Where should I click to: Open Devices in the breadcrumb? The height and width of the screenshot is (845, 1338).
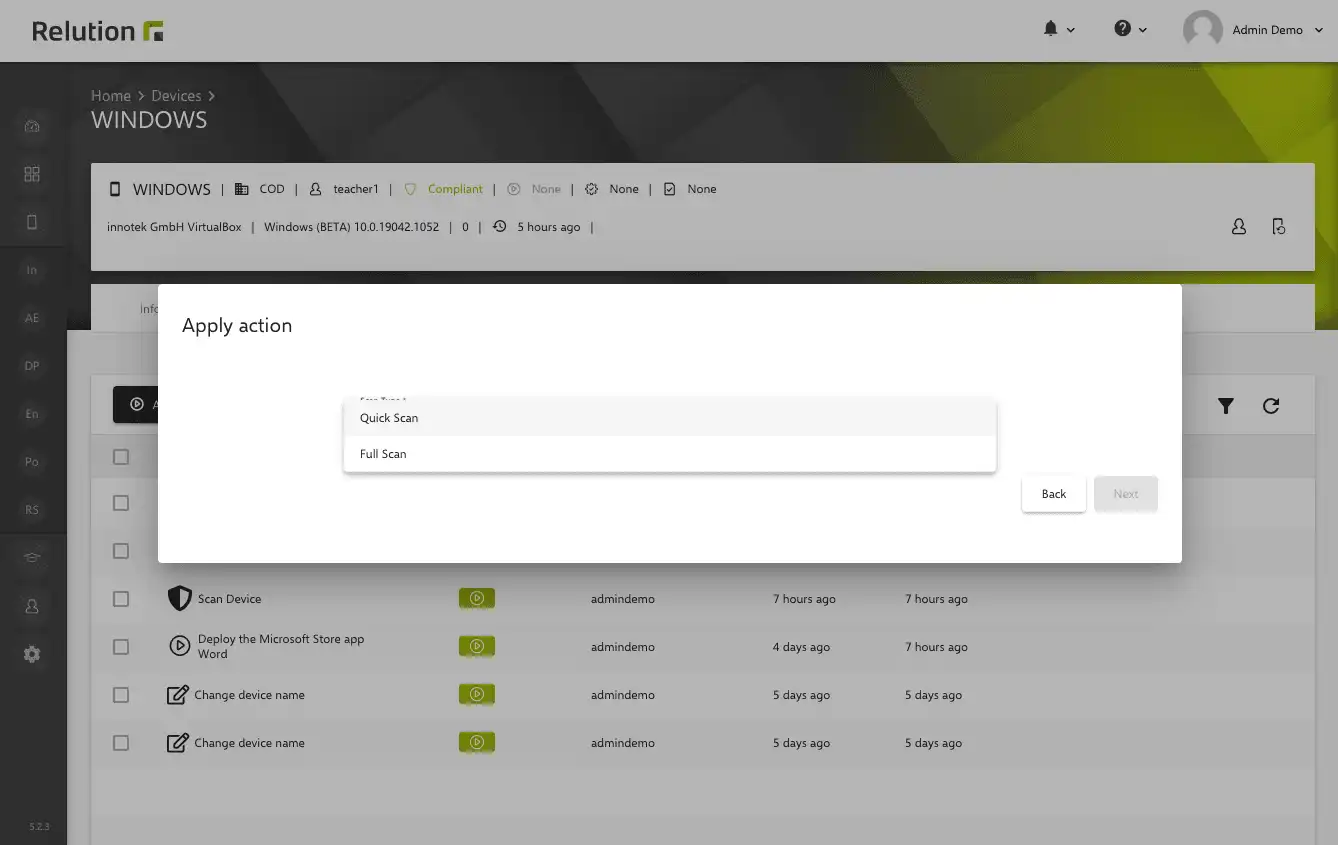(176, 96)
